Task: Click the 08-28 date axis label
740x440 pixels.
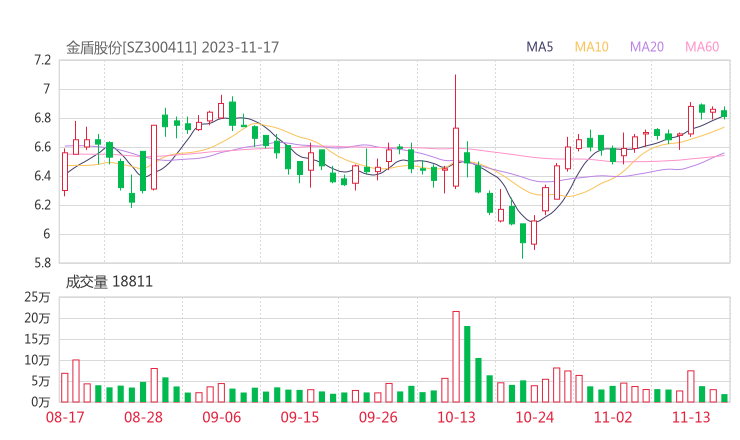Action: 143,417
